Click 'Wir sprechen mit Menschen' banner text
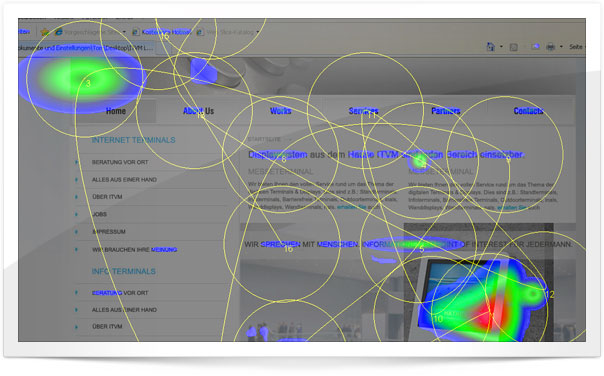This screenshot has width=604, height=376. pyautogui.click(x=408, y=244)
